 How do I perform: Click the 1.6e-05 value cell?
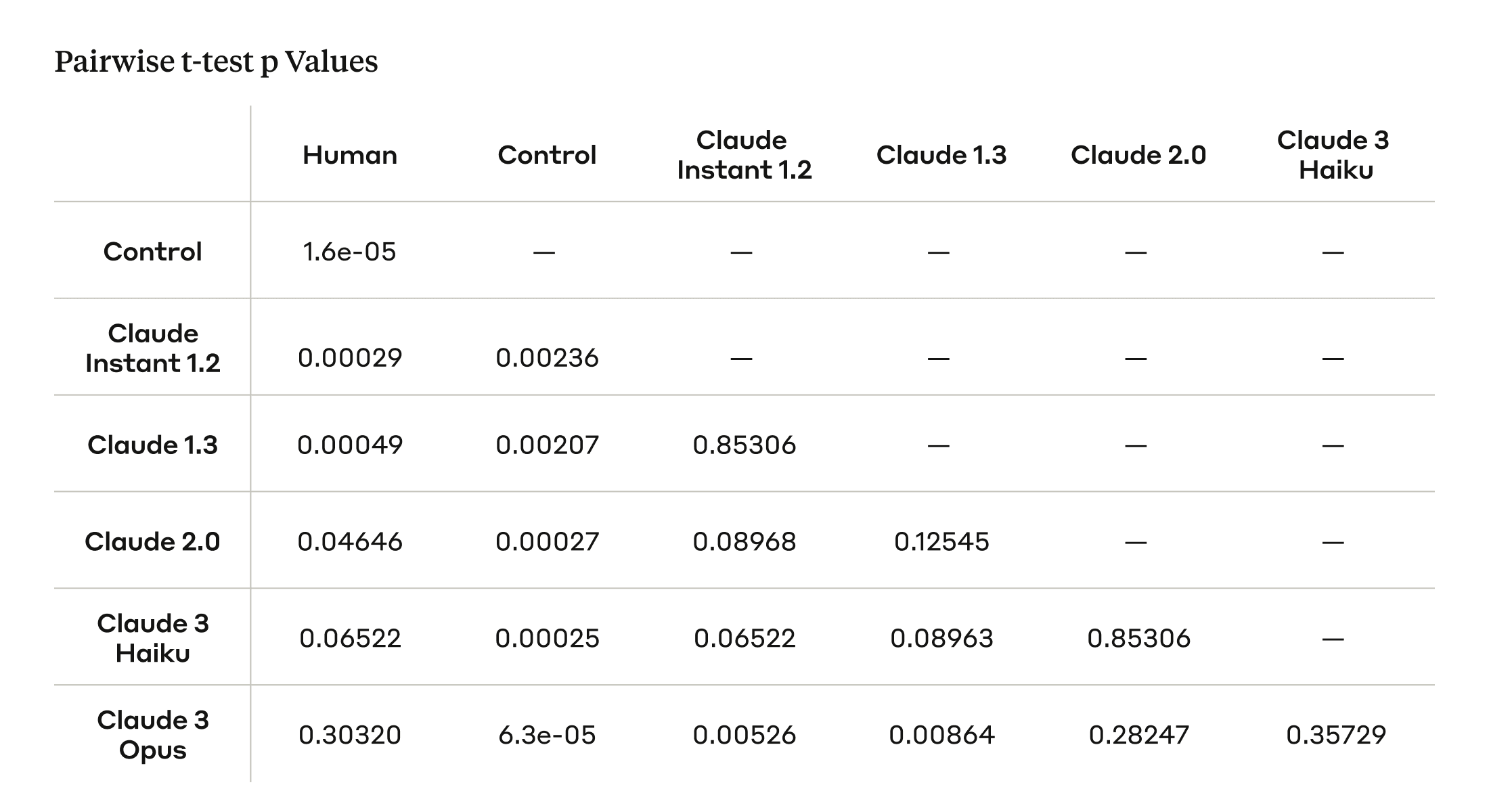point(350,252)
